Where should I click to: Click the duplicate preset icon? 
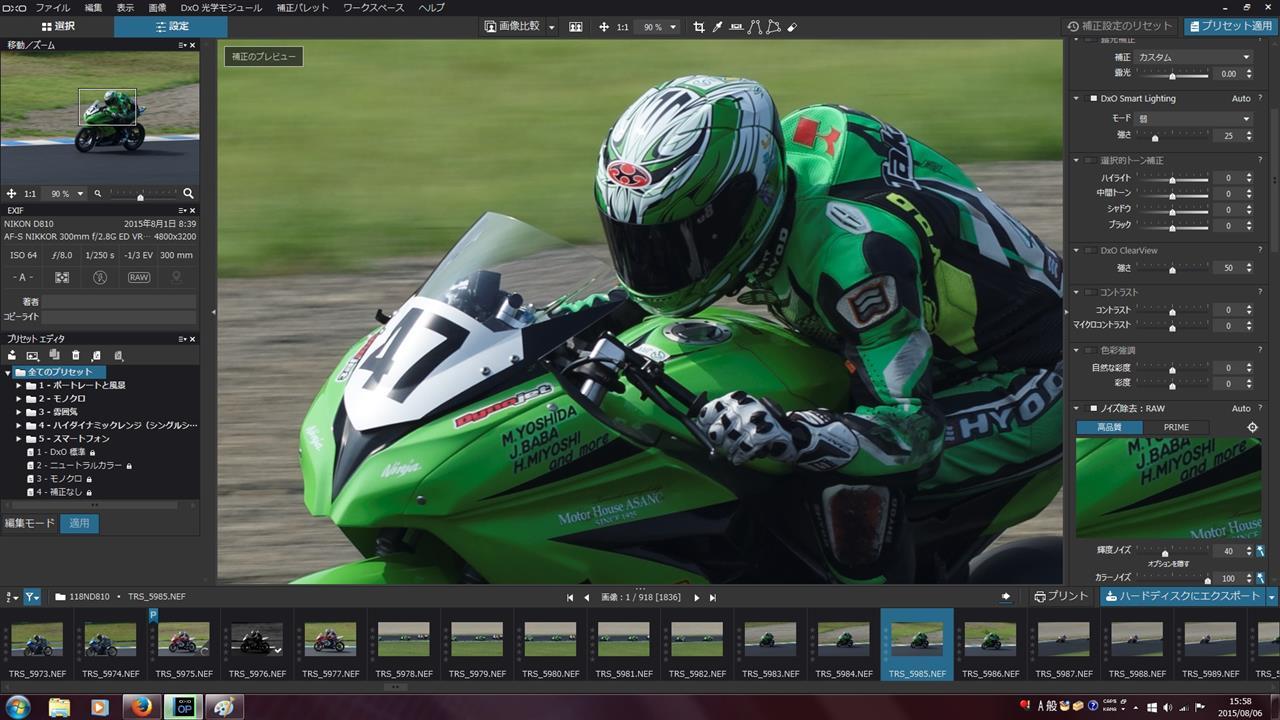pyautogui.click(x=54, y=355)
